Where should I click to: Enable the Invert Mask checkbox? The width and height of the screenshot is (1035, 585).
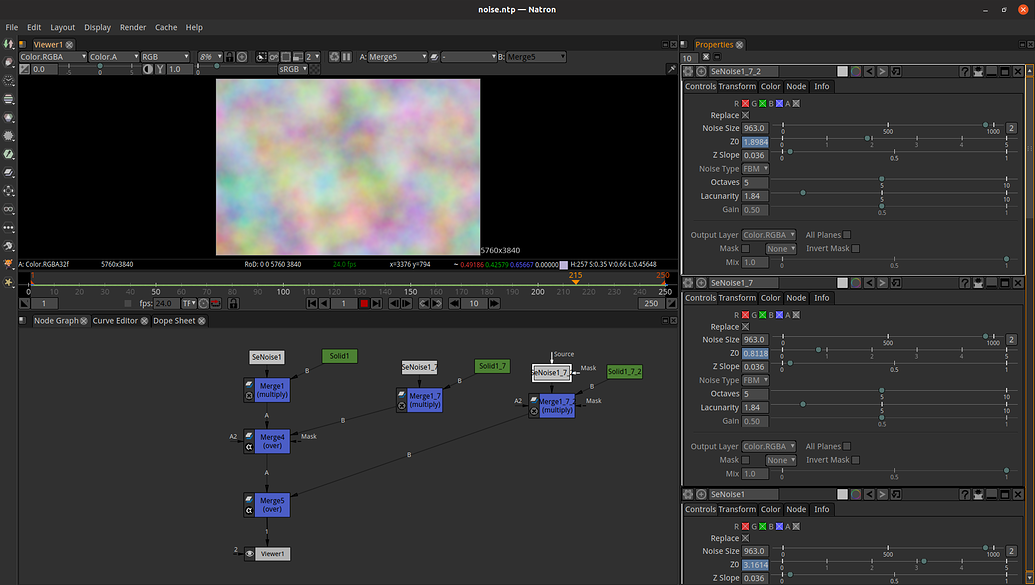click(x=855, y=248)
